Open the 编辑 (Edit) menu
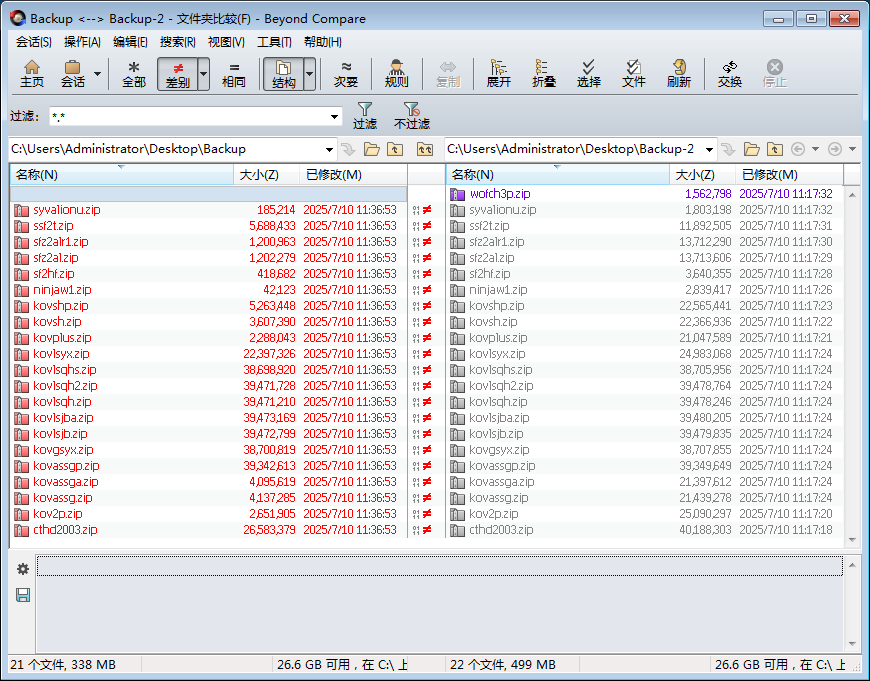The width and height of the screenshot is (870, 681). pos(130,42)
